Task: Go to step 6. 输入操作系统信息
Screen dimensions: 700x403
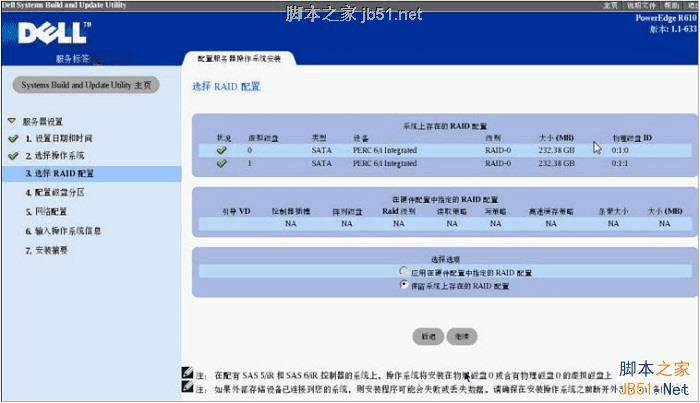Action: coord(63,231)
